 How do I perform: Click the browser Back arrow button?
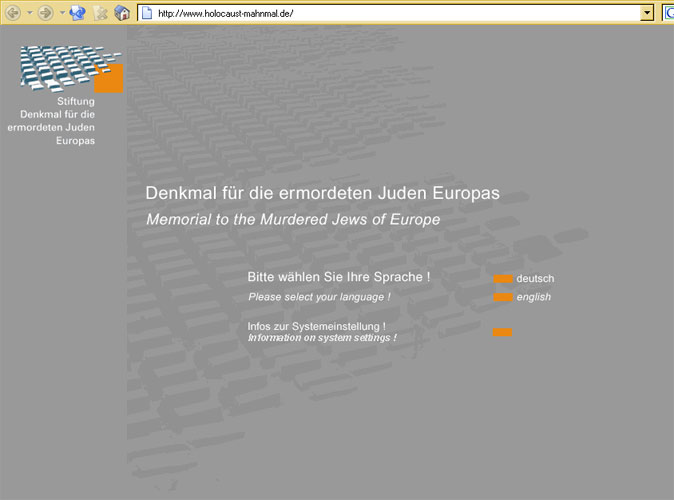[13, 13]
